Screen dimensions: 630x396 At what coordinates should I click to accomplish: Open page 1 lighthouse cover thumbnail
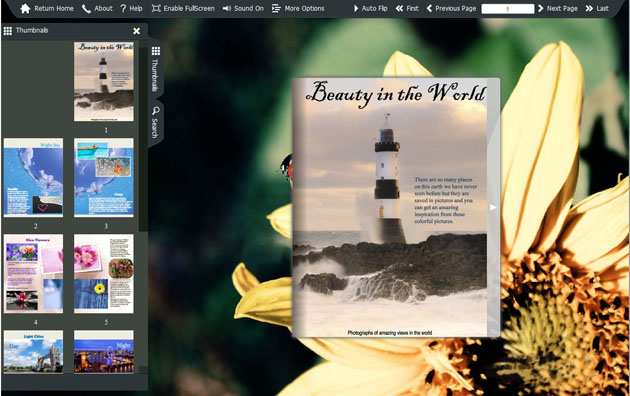click(104, 82)
